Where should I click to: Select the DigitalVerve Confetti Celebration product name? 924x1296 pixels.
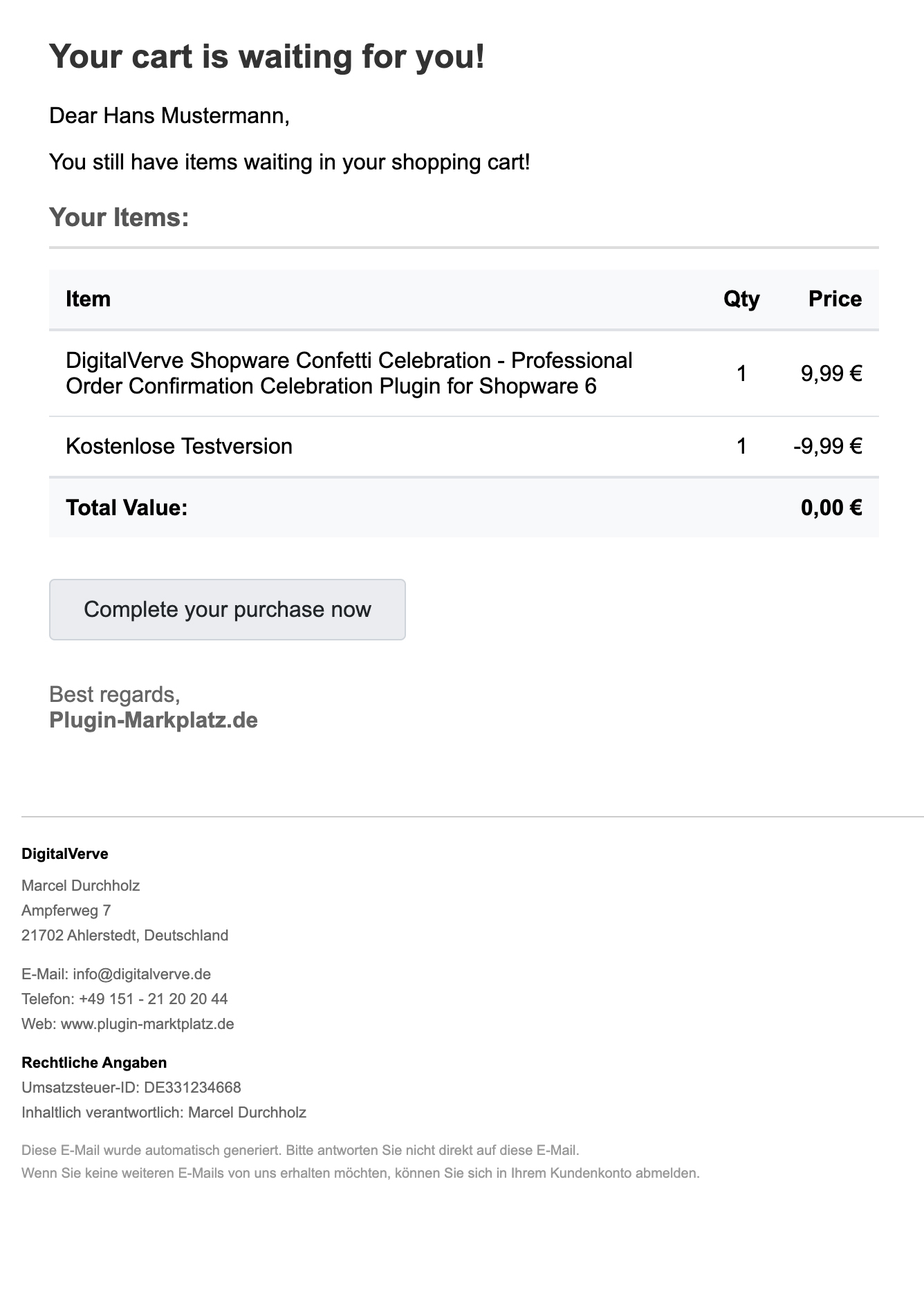(349, 373)
